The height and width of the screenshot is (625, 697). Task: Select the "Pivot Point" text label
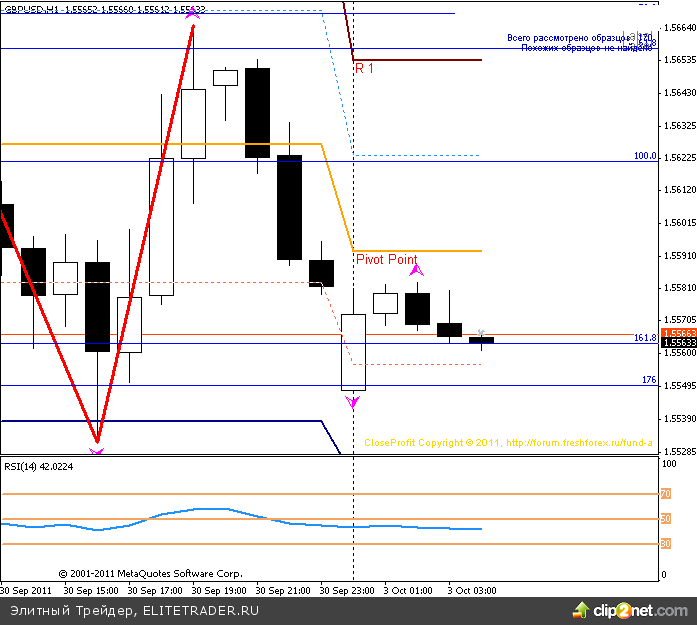click(387, 260)
